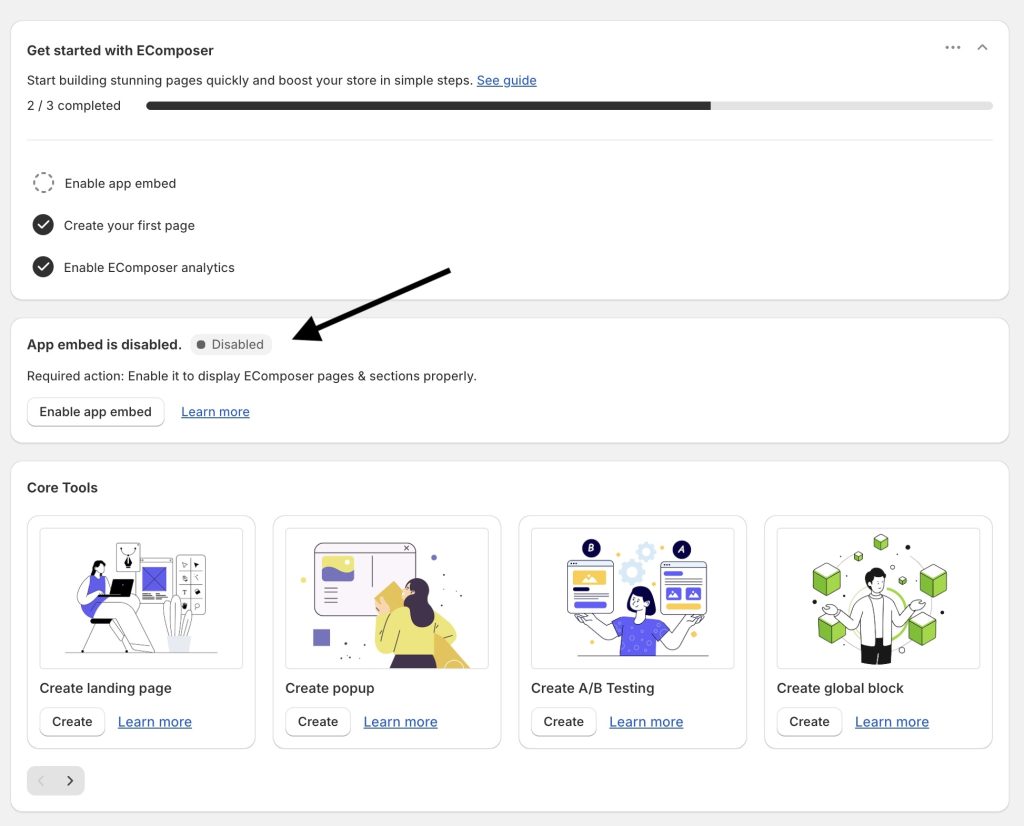
Task: Click the onboarding progress bar
Action: [569, 105]
